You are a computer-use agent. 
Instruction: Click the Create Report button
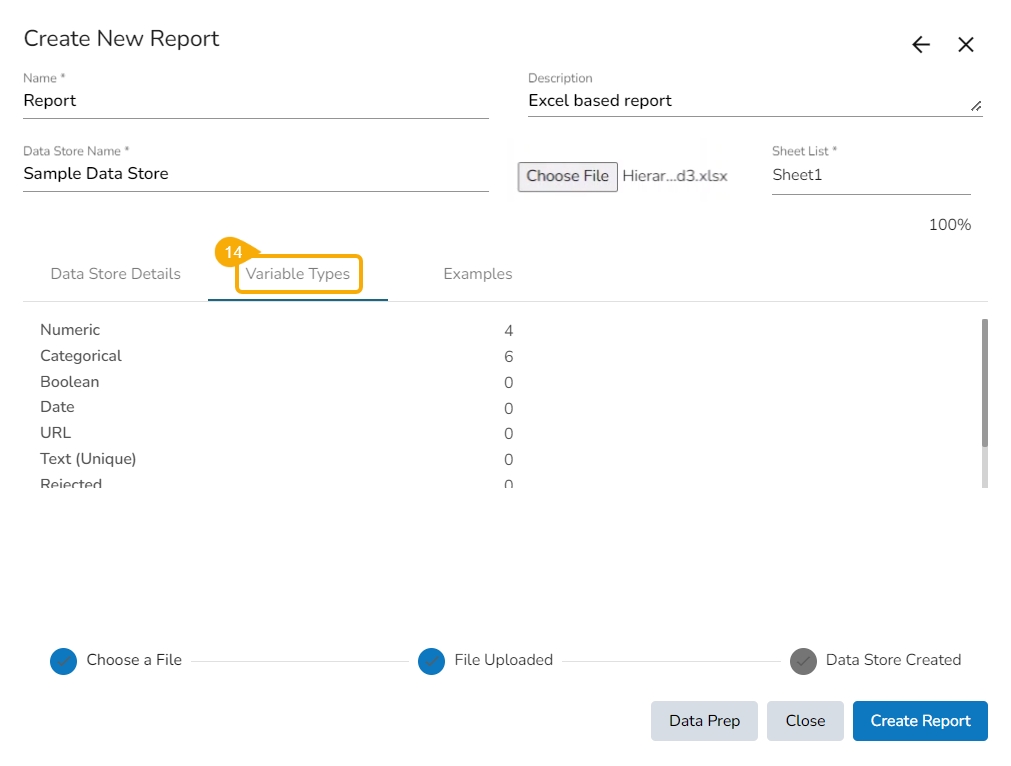(x=920, y=721)
